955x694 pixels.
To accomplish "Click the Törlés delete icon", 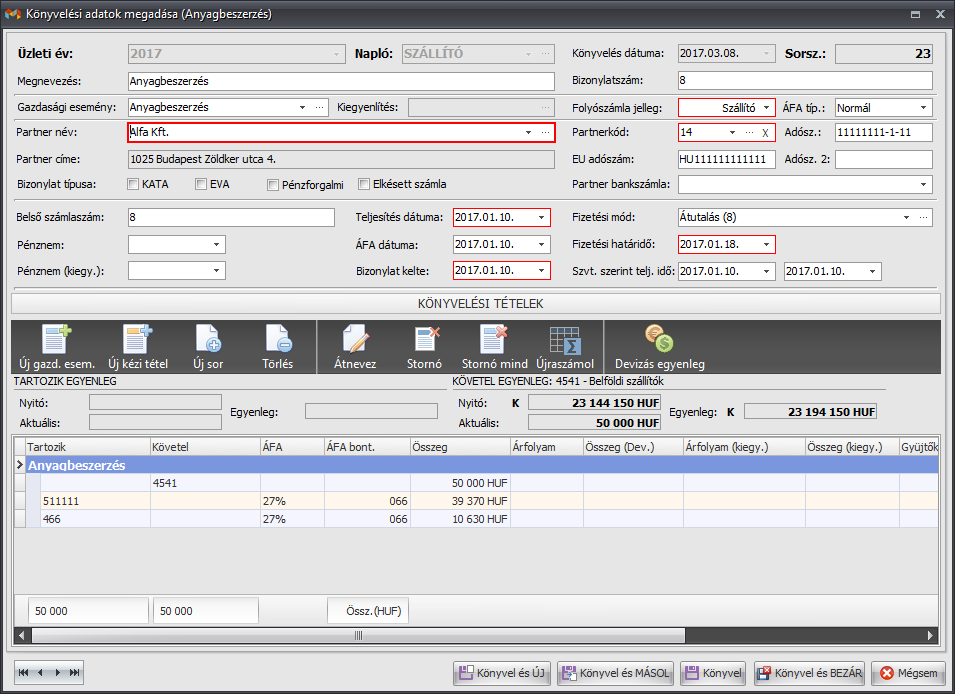I will [x=277, y=339].
